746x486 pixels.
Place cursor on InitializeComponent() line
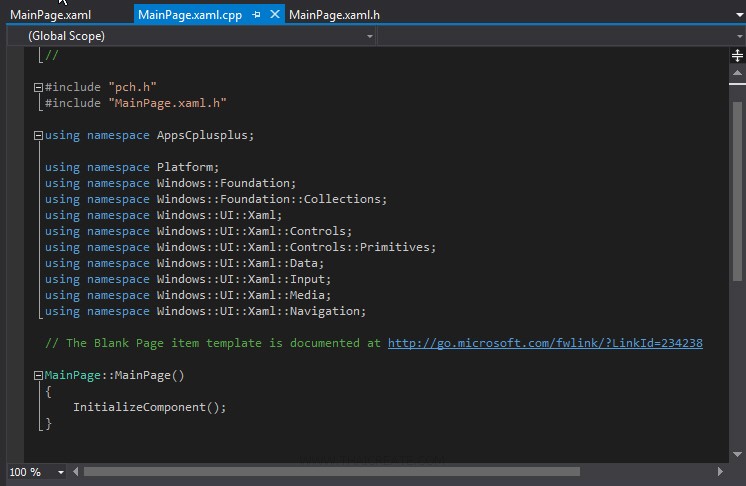pyautogui.click(x=150, y=407)
